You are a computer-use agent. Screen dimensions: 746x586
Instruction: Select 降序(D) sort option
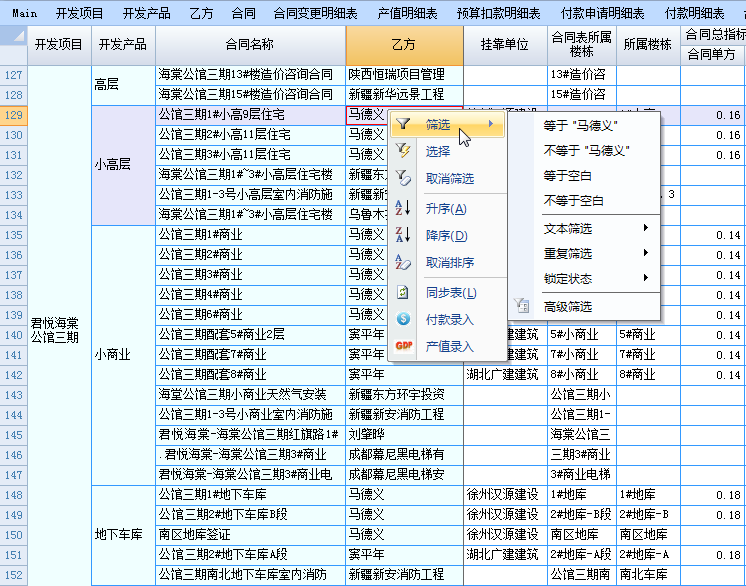point(448,235)
